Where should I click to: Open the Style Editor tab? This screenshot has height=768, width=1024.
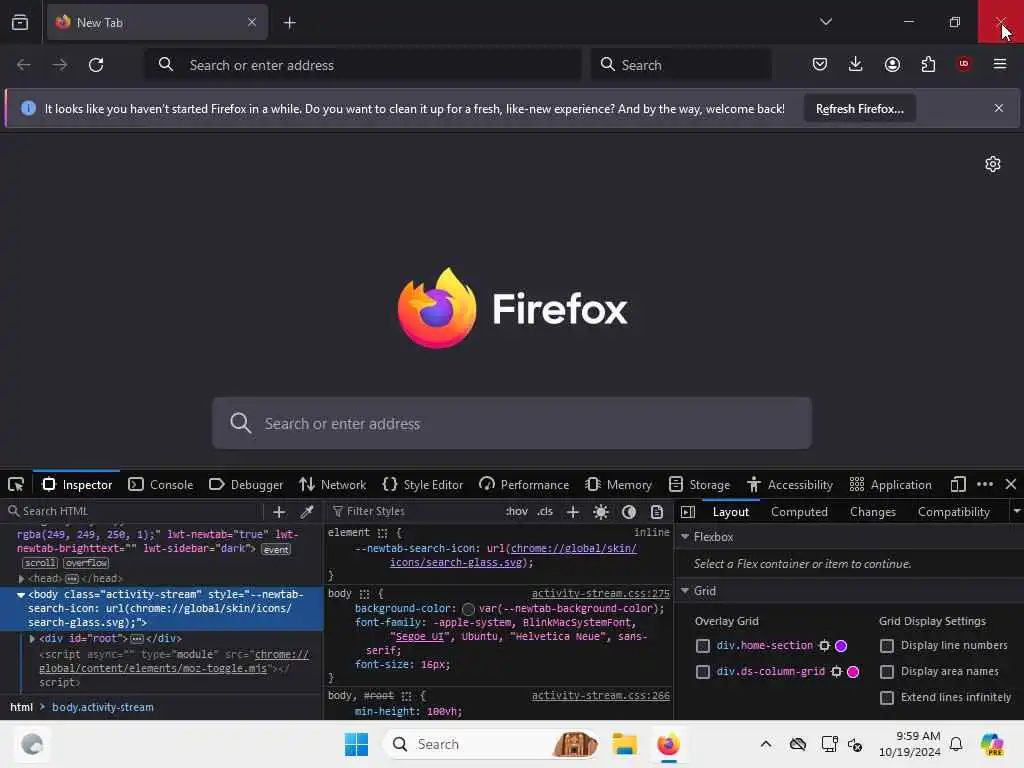423,485
